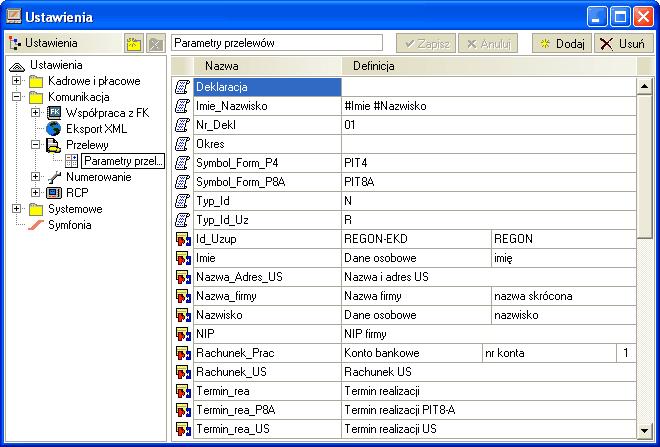660x447 pixels.
Task: Click the Parametry przelewów name field
Action: coord(277,43)
